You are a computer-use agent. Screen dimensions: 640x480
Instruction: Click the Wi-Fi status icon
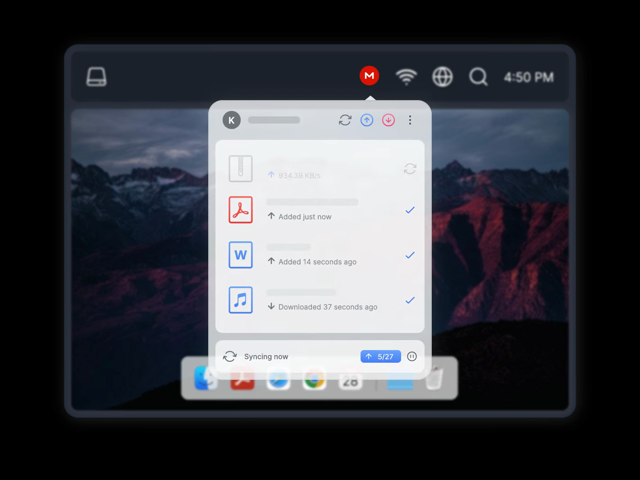click(x=406, y=77)
